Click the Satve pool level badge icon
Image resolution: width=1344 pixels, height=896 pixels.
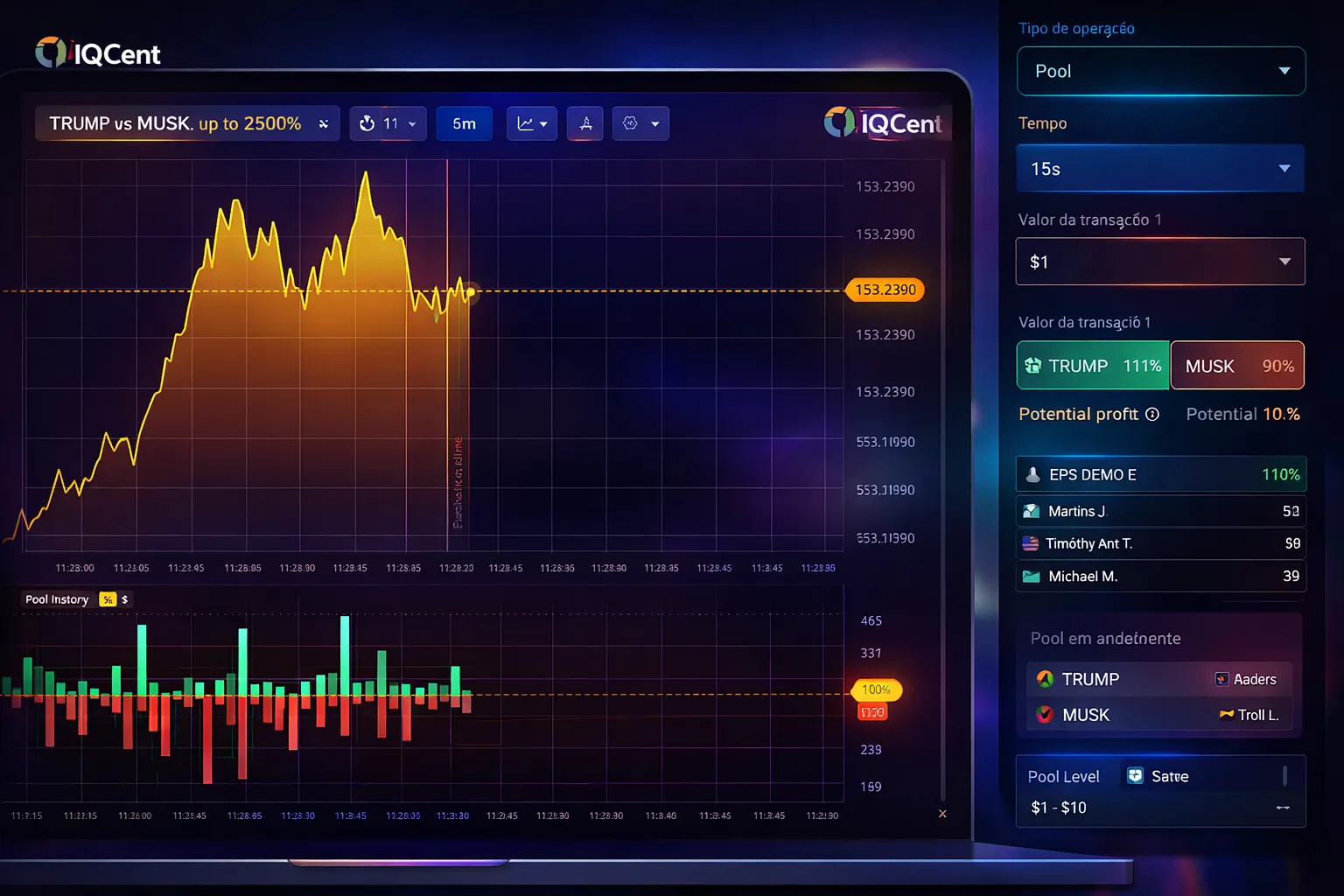point(1135,776)
